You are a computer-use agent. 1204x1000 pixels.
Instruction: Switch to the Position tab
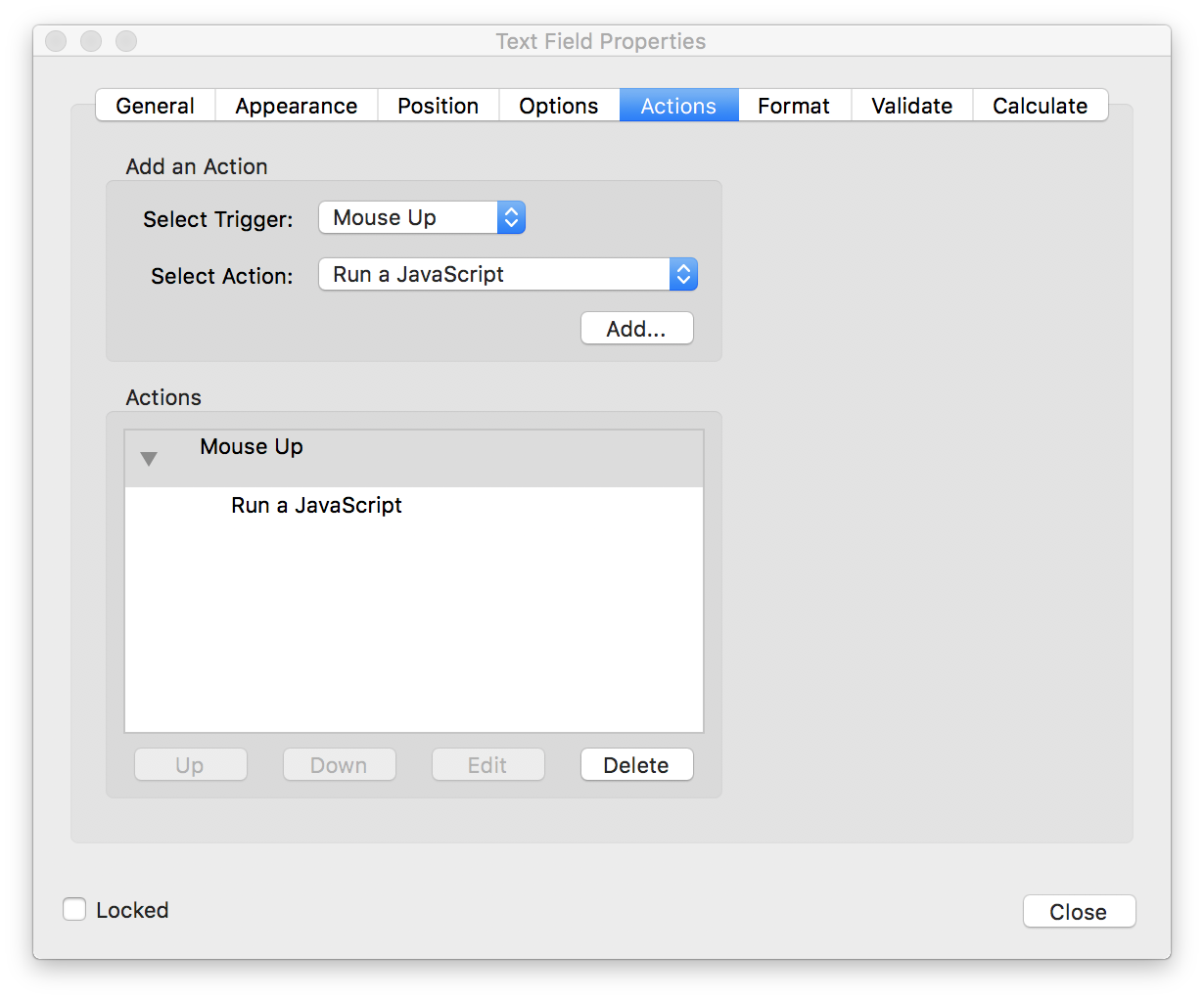pos(438,105)
